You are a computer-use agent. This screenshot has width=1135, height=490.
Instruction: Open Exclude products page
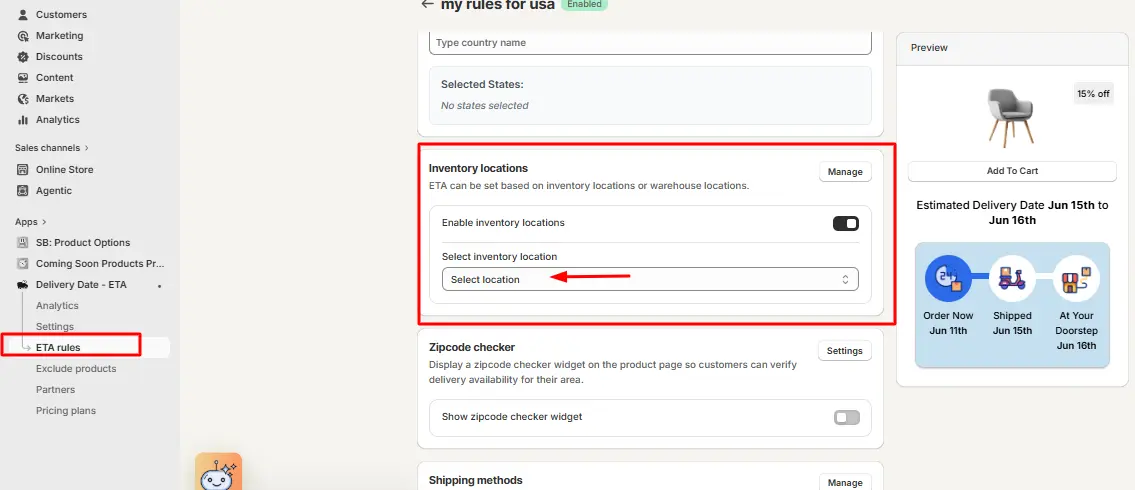pos(76,368)
